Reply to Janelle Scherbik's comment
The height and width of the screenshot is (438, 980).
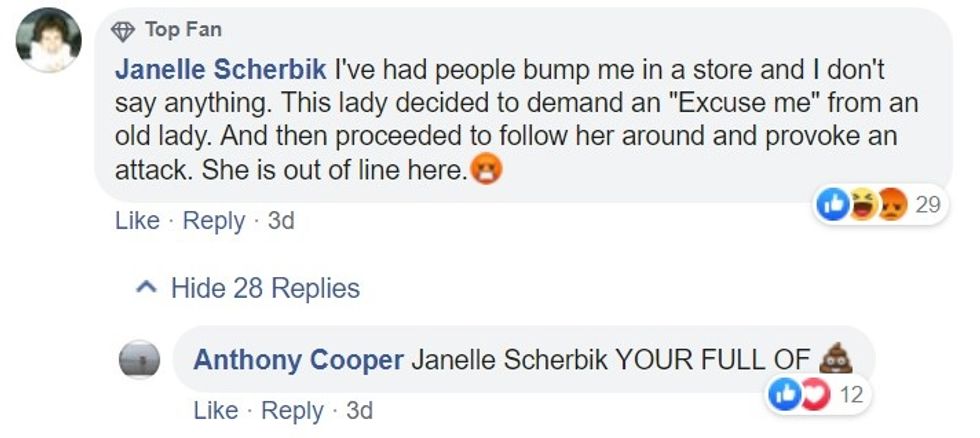[214, 221]
